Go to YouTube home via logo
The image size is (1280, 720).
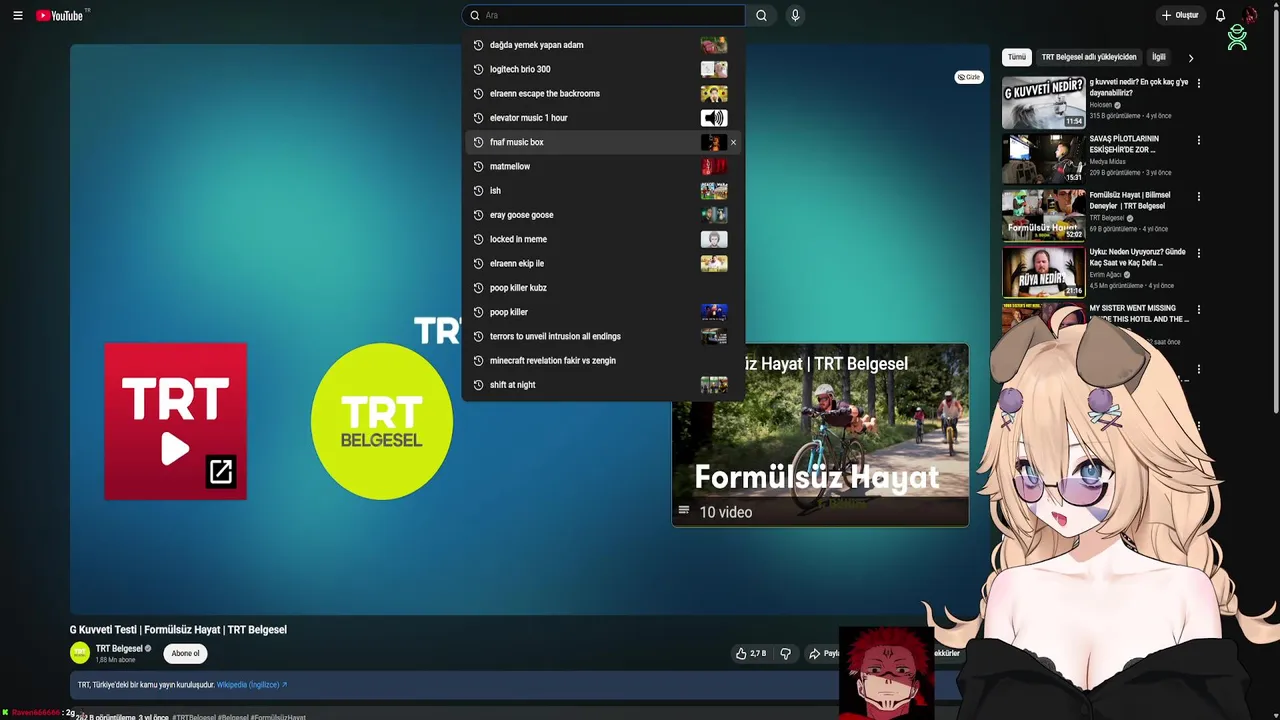click(62, 15)
